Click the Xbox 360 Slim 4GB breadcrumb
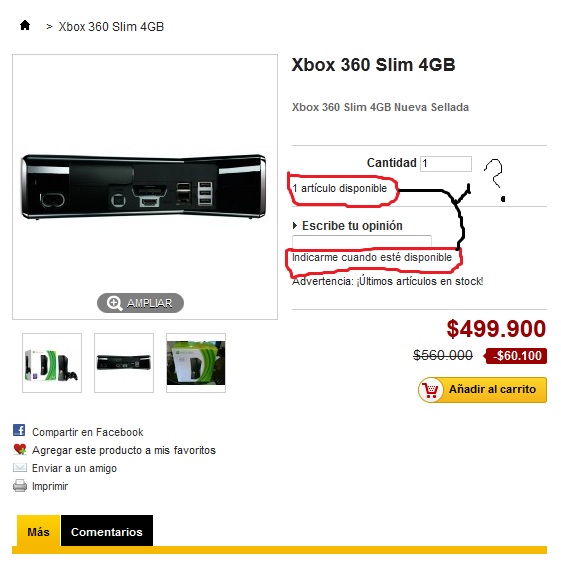Image resolution: width=561 pixels, height=569 pixels. click(x=111, y=26)
